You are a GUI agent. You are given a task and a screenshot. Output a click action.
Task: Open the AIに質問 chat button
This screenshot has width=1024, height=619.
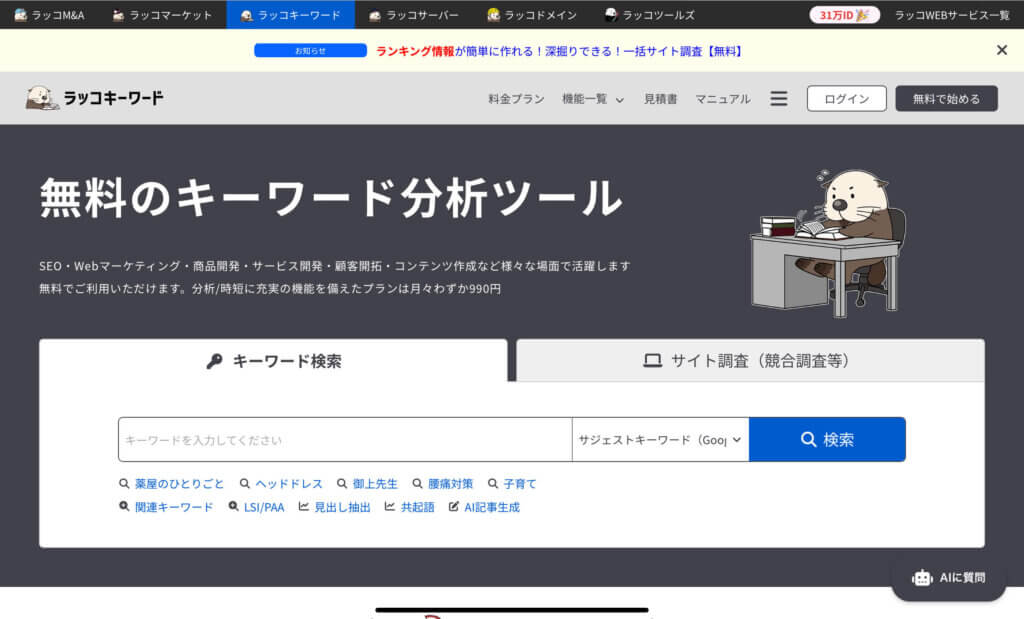(948, 577)
